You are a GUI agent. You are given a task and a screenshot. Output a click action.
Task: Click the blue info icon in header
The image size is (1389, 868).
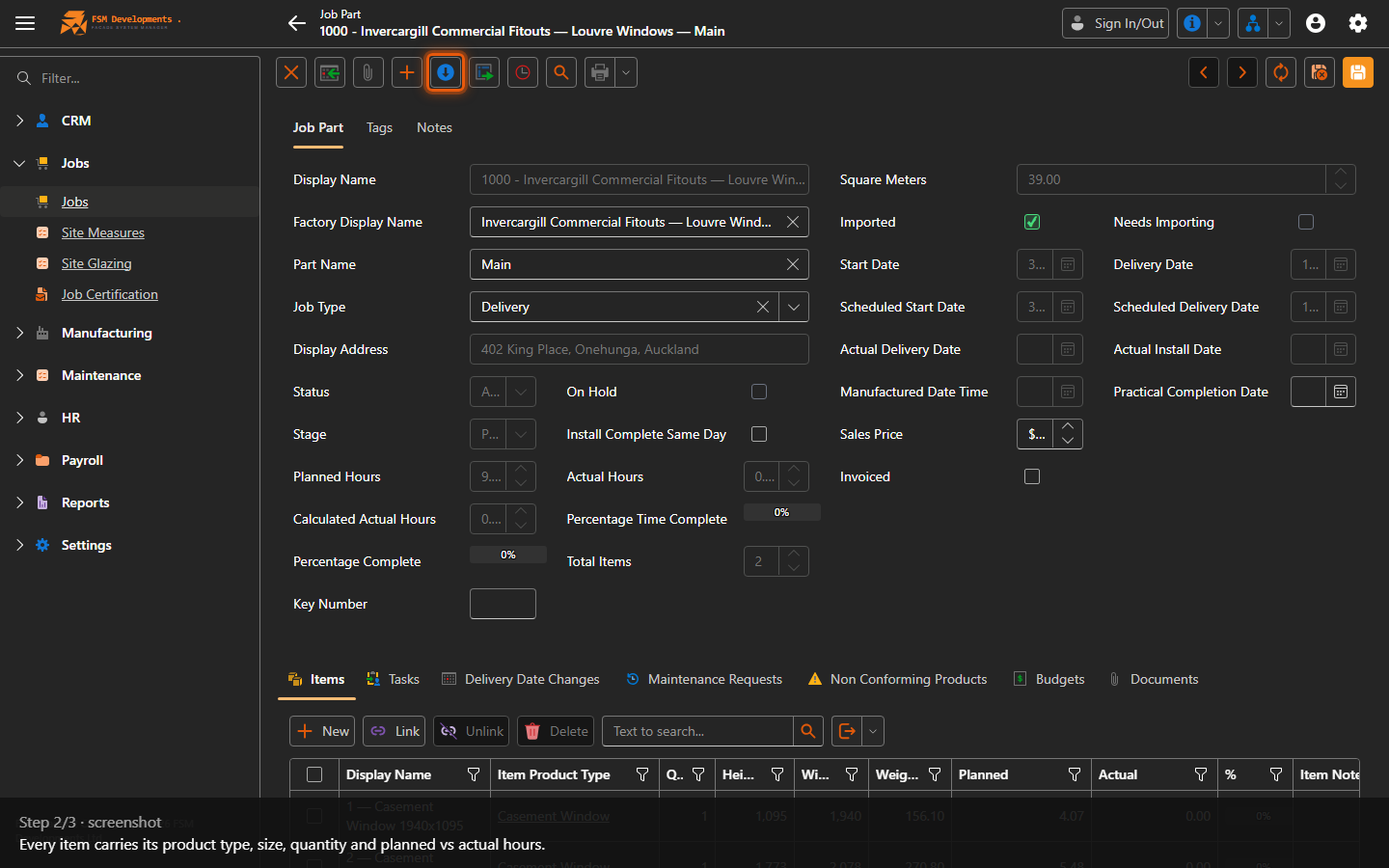[1192, 23]
